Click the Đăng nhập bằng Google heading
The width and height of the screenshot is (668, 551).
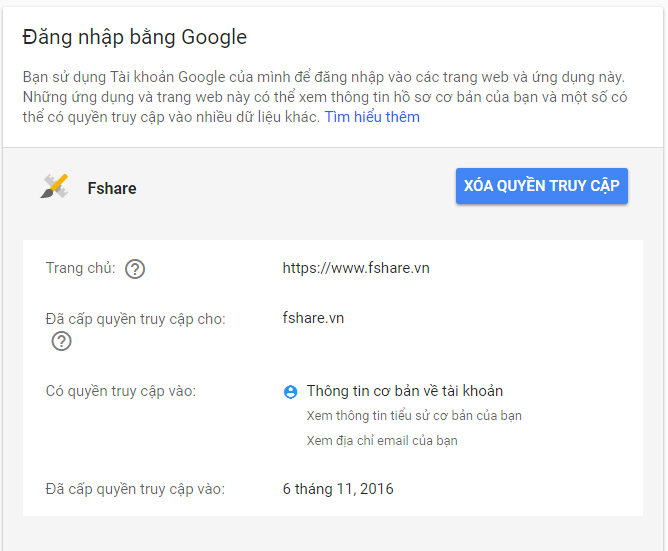[135, 37]
